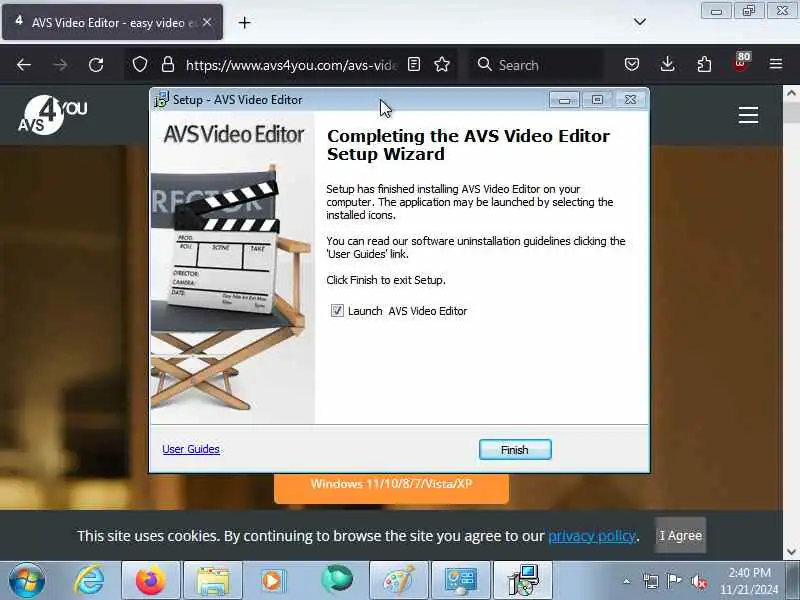The width and height of the screenshot is (800, 600).
Task: Open the website hamburger navigation menu
Action: point(748,115)
